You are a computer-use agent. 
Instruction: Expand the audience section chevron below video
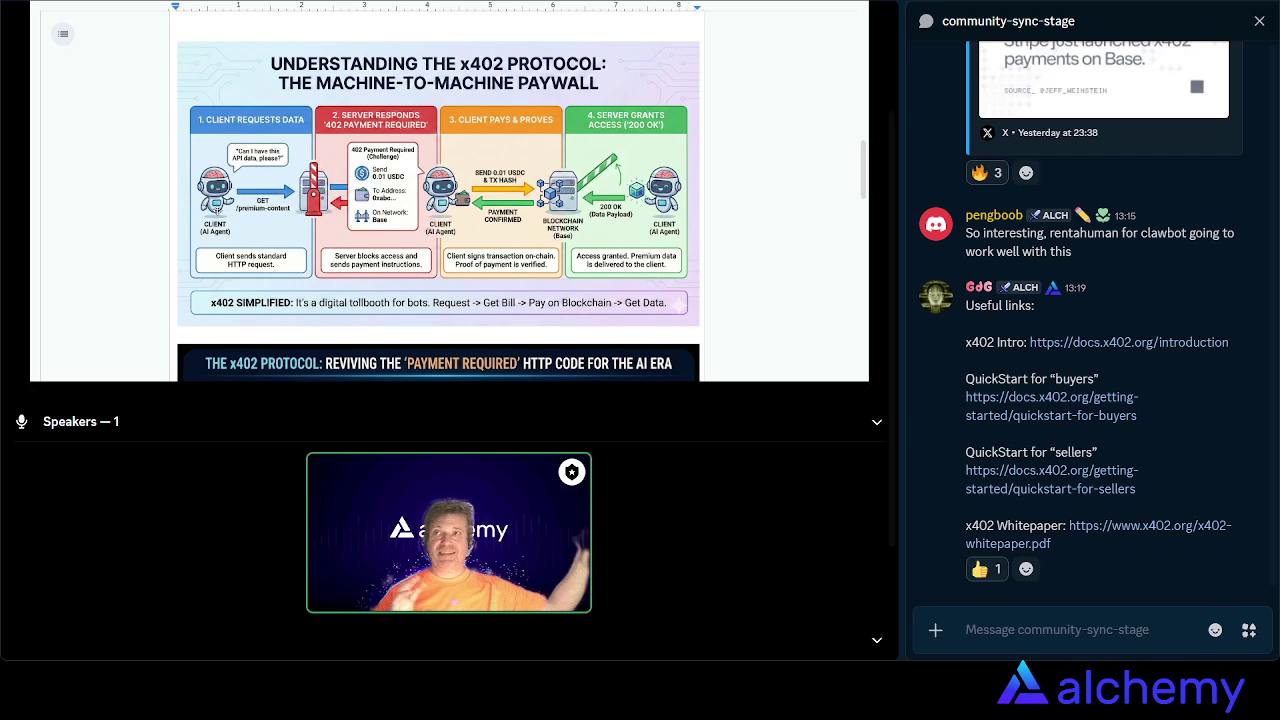pos(877,640)
